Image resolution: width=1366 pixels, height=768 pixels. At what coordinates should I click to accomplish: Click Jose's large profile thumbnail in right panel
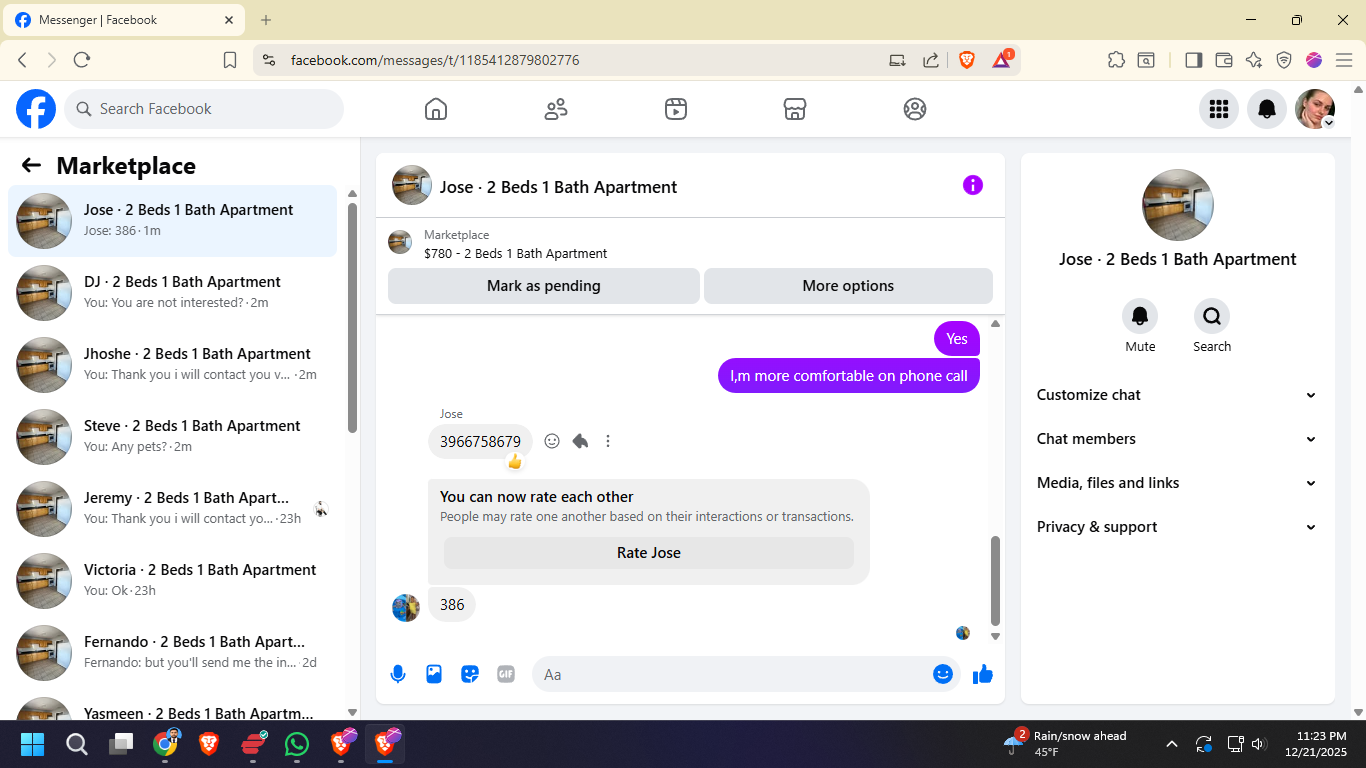click(x=1178, y=205)
